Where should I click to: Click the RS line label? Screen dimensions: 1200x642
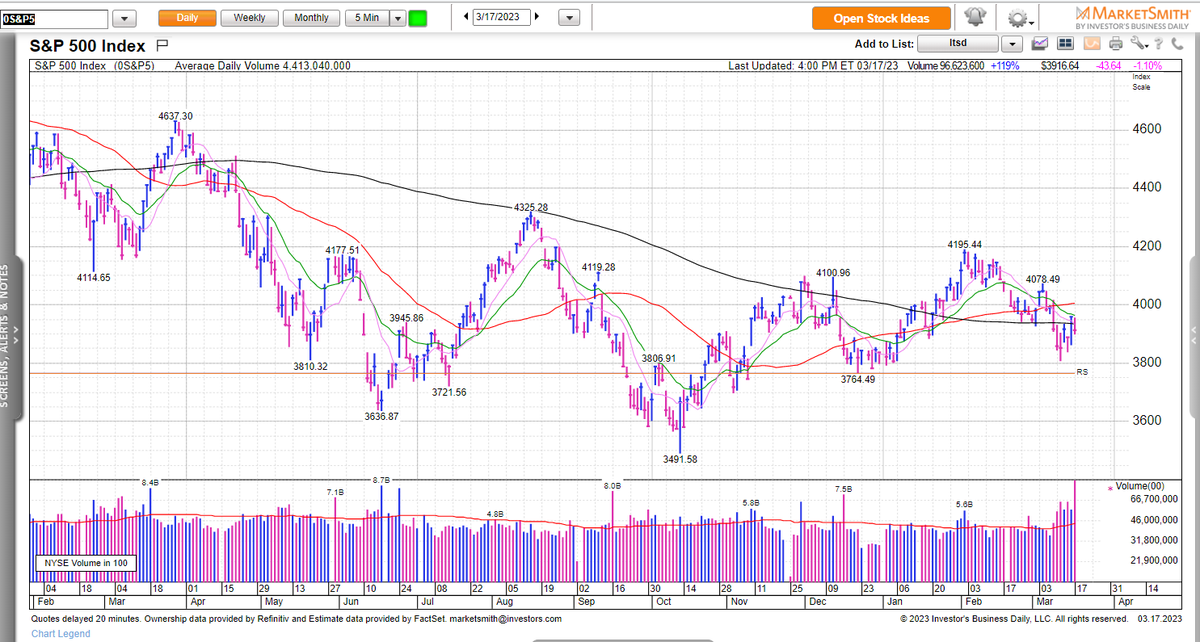pos(1081,372)
